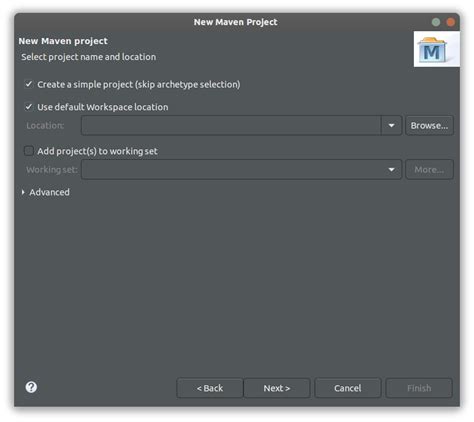This screenshot has height=422, width=474.
Task: Click the Browse... button
Action: (x=429, y=125)
